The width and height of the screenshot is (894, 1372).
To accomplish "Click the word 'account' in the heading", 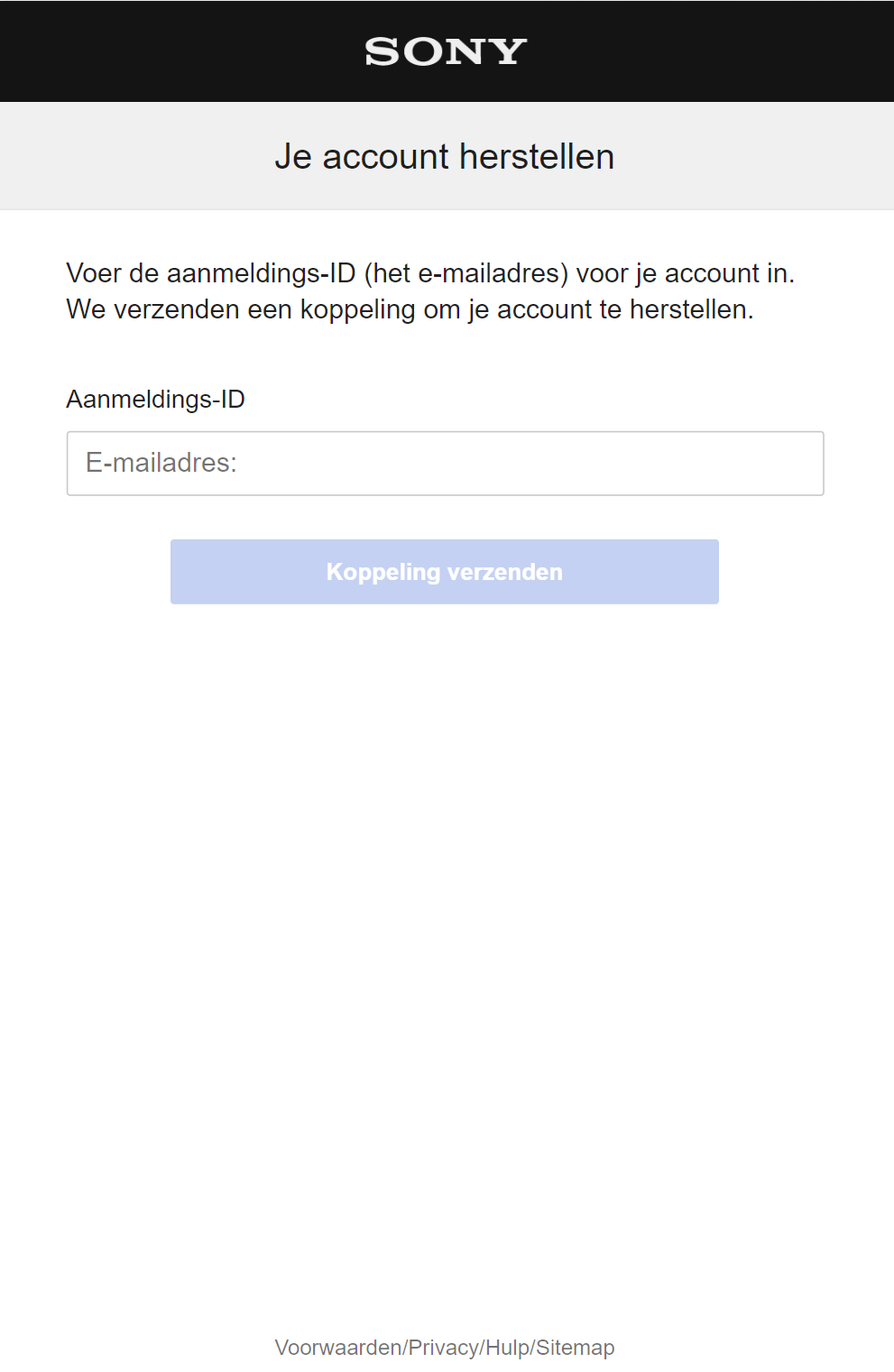I will tap(385, 157).
